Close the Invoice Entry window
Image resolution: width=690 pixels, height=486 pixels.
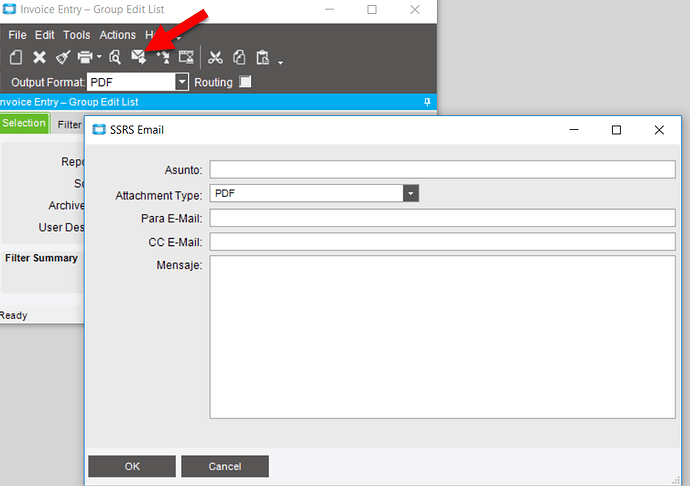(415, 10)
